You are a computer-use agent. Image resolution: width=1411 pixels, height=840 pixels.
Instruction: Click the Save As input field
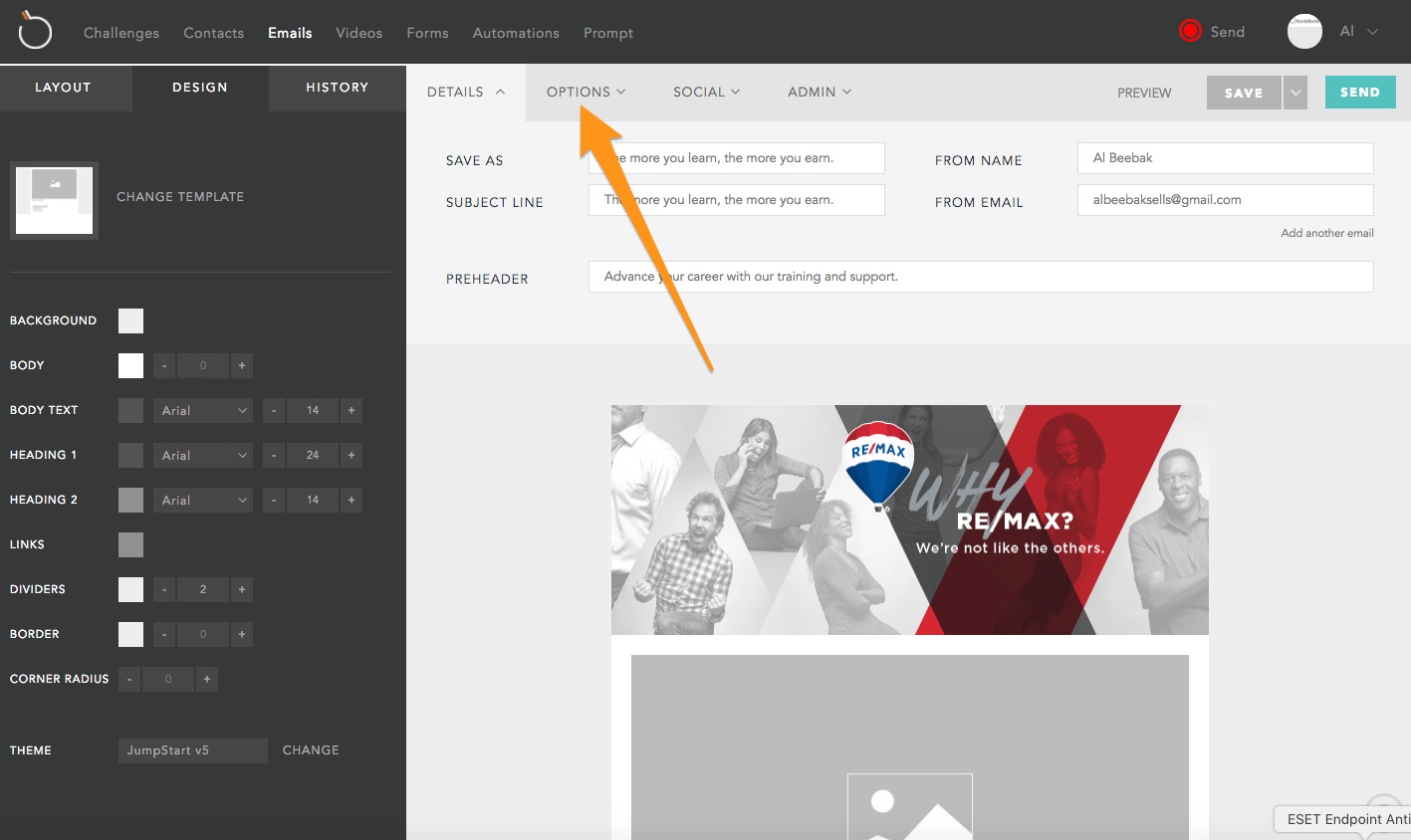[737, 158]
